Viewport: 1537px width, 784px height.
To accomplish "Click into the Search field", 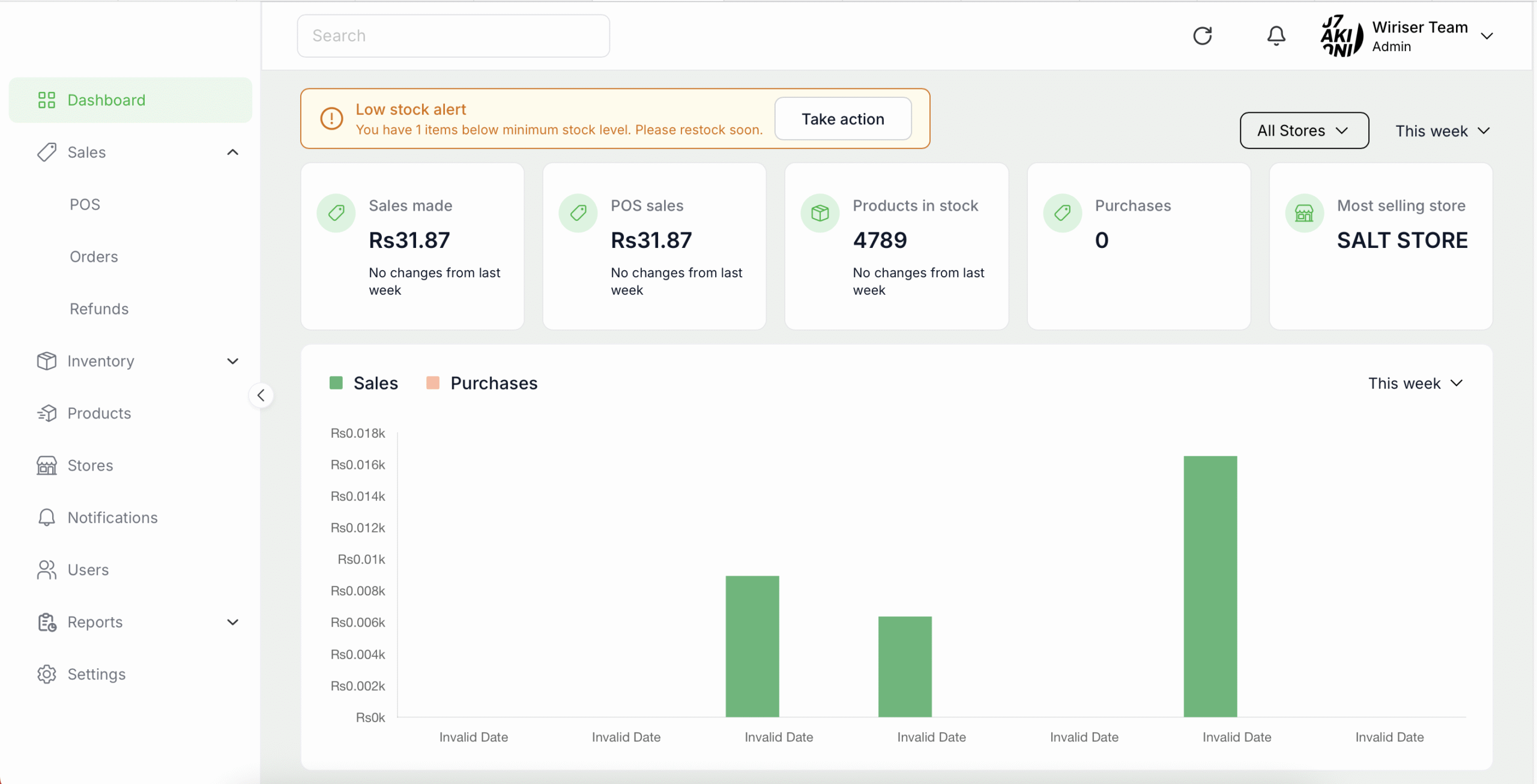I will coord(453,36).
